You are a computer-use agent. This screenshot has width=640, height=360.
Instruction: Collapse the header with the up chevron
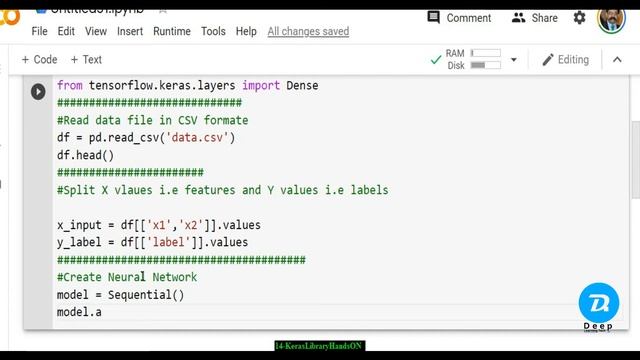coord(617,60)
